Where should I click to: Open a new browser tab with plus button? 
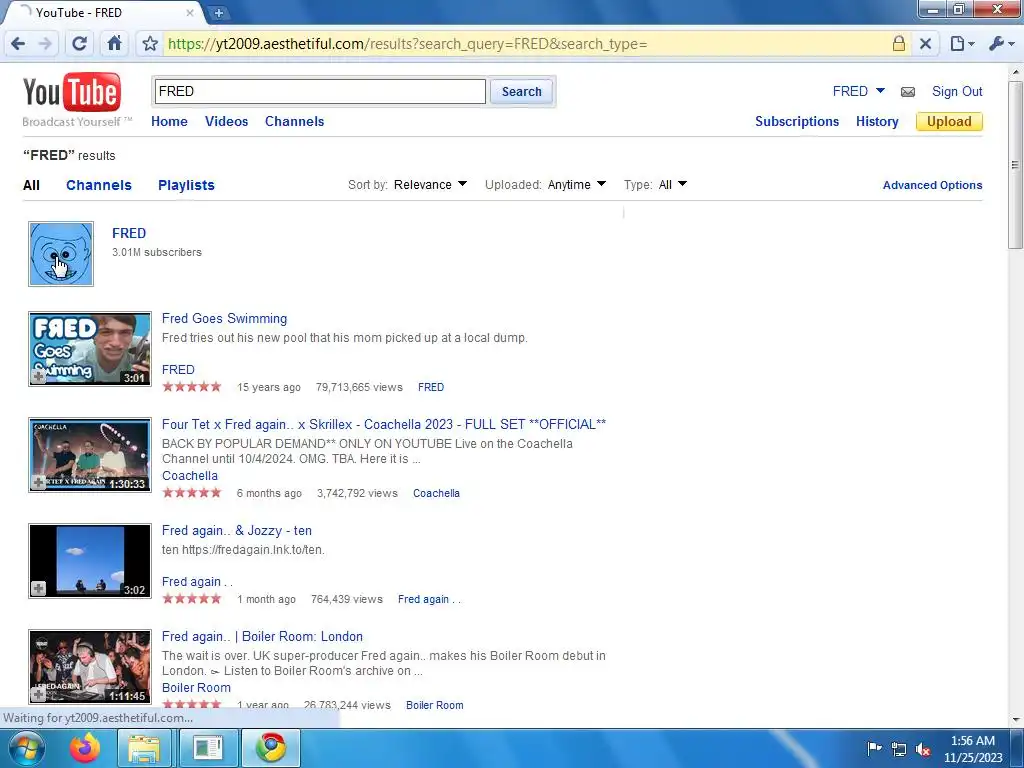(218, 12)
